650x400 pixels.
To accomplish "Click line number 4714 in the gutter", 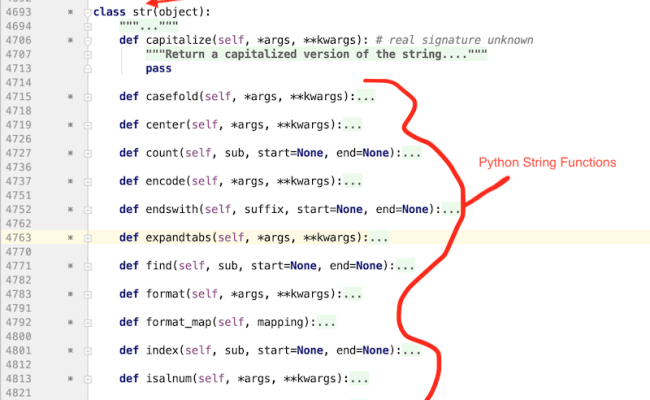I will click(x=18, y=82).
